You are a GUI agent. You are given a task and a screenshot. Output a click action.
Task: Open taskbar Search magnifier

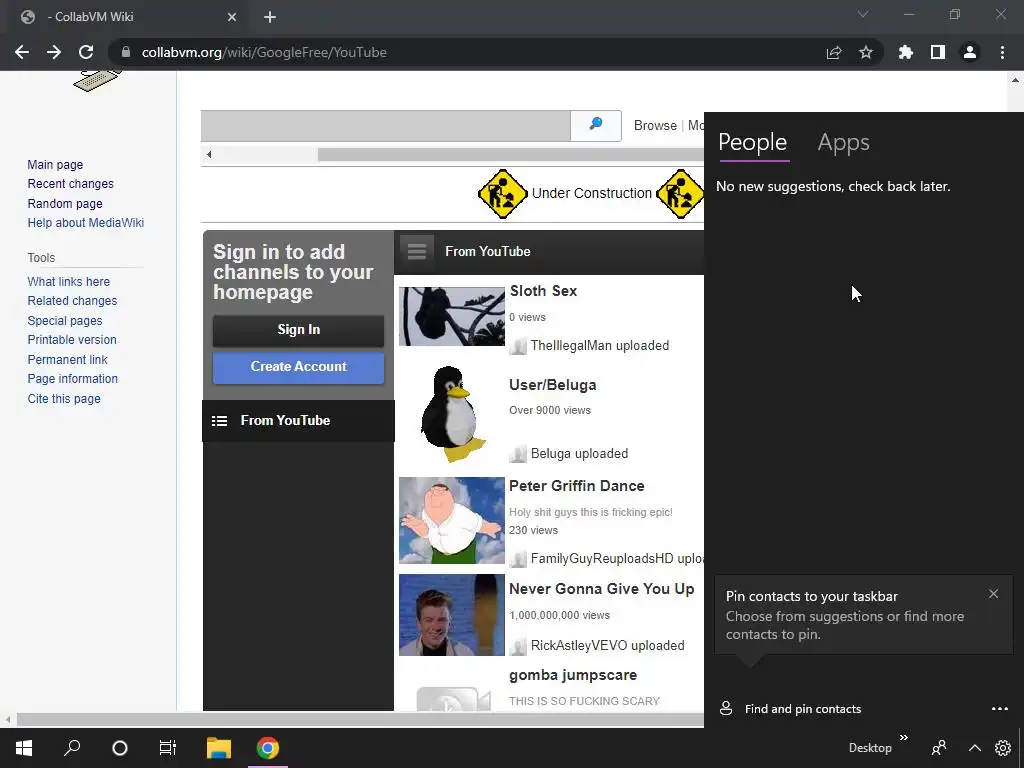72,748
